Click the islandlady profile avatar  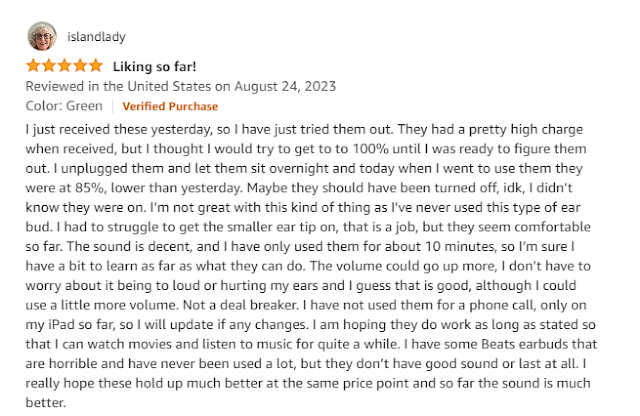click(43, 36)
